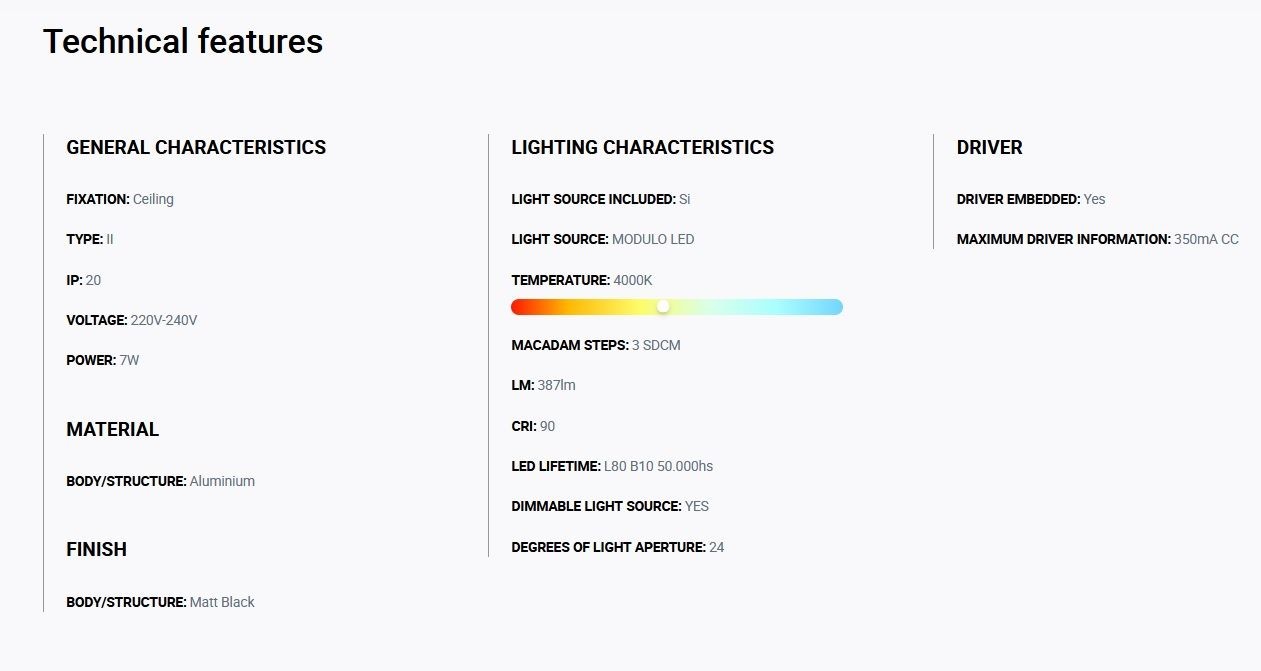Click the Maximum Driver Information 350mA entry
The image size is (1261, 671).
click(1098, 239)
